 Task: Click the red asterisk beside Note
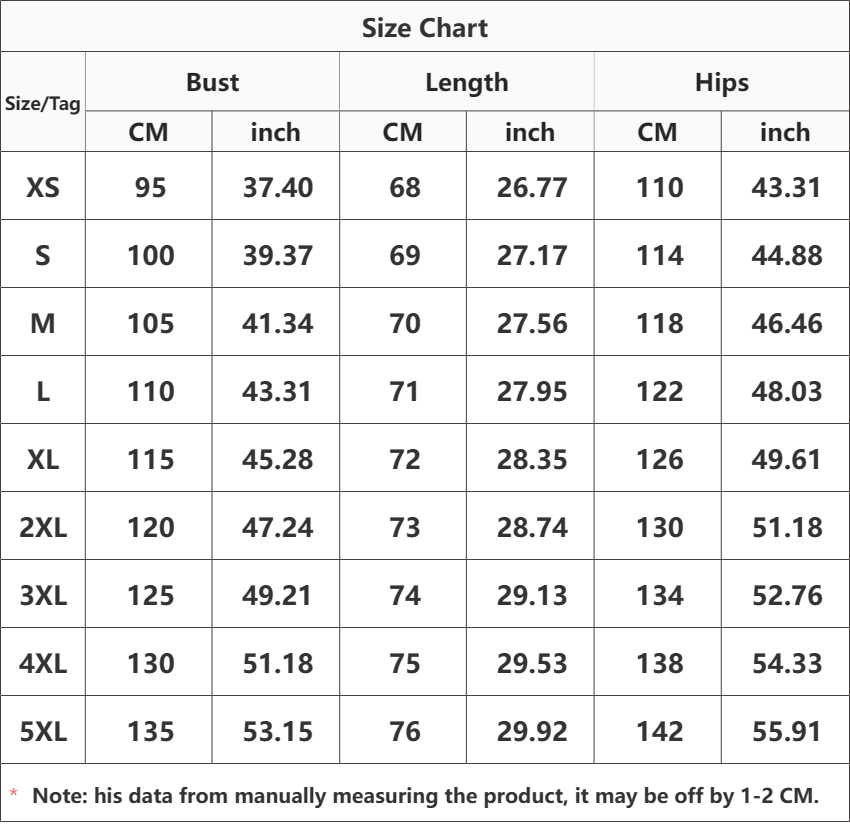(14, 794)
